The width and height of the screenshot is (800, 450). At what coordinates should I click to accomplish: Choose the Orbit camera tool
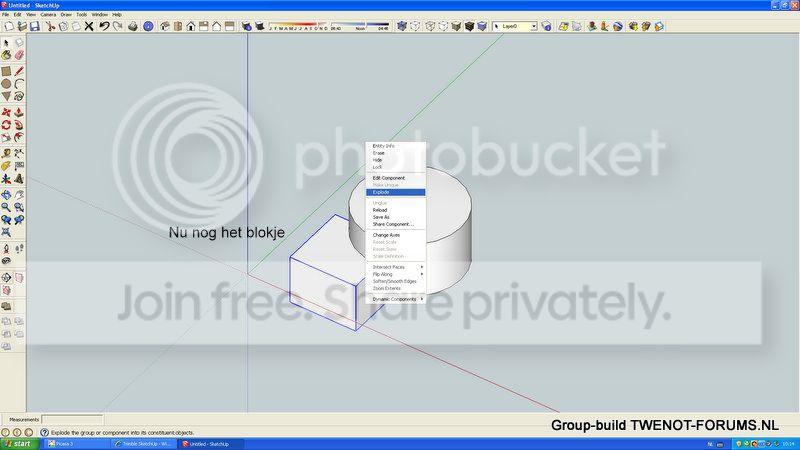(x=6, y=195)
